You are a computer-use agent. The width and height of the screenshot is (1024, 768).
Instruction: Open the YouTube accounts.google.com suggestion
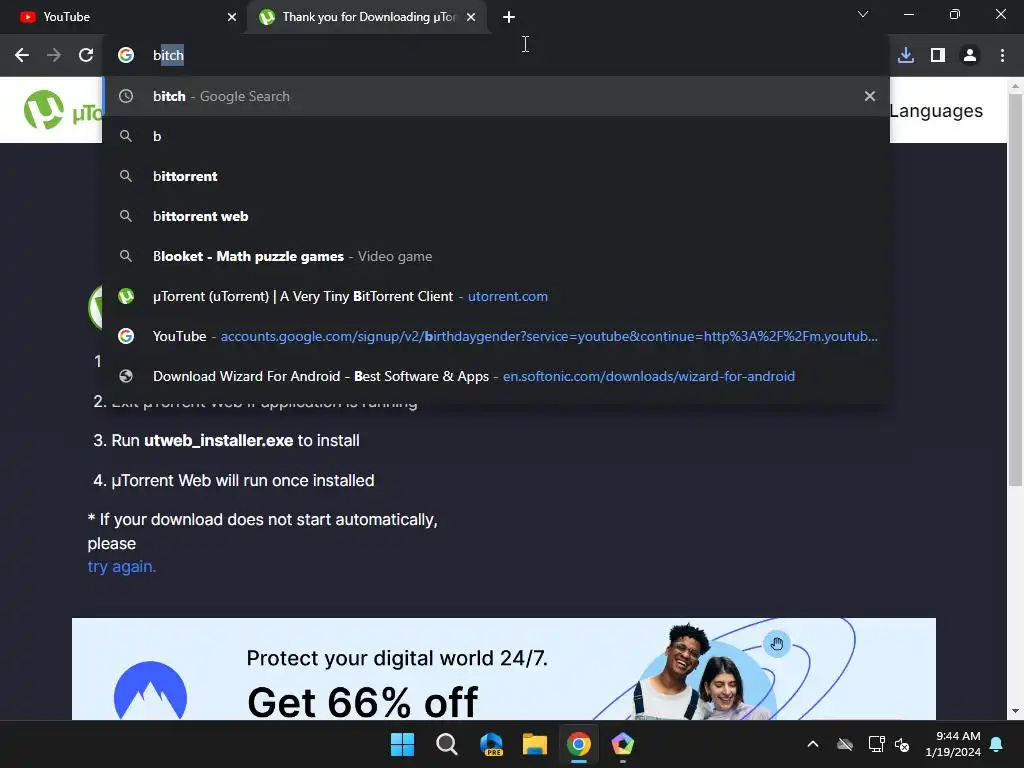point(496,336)
